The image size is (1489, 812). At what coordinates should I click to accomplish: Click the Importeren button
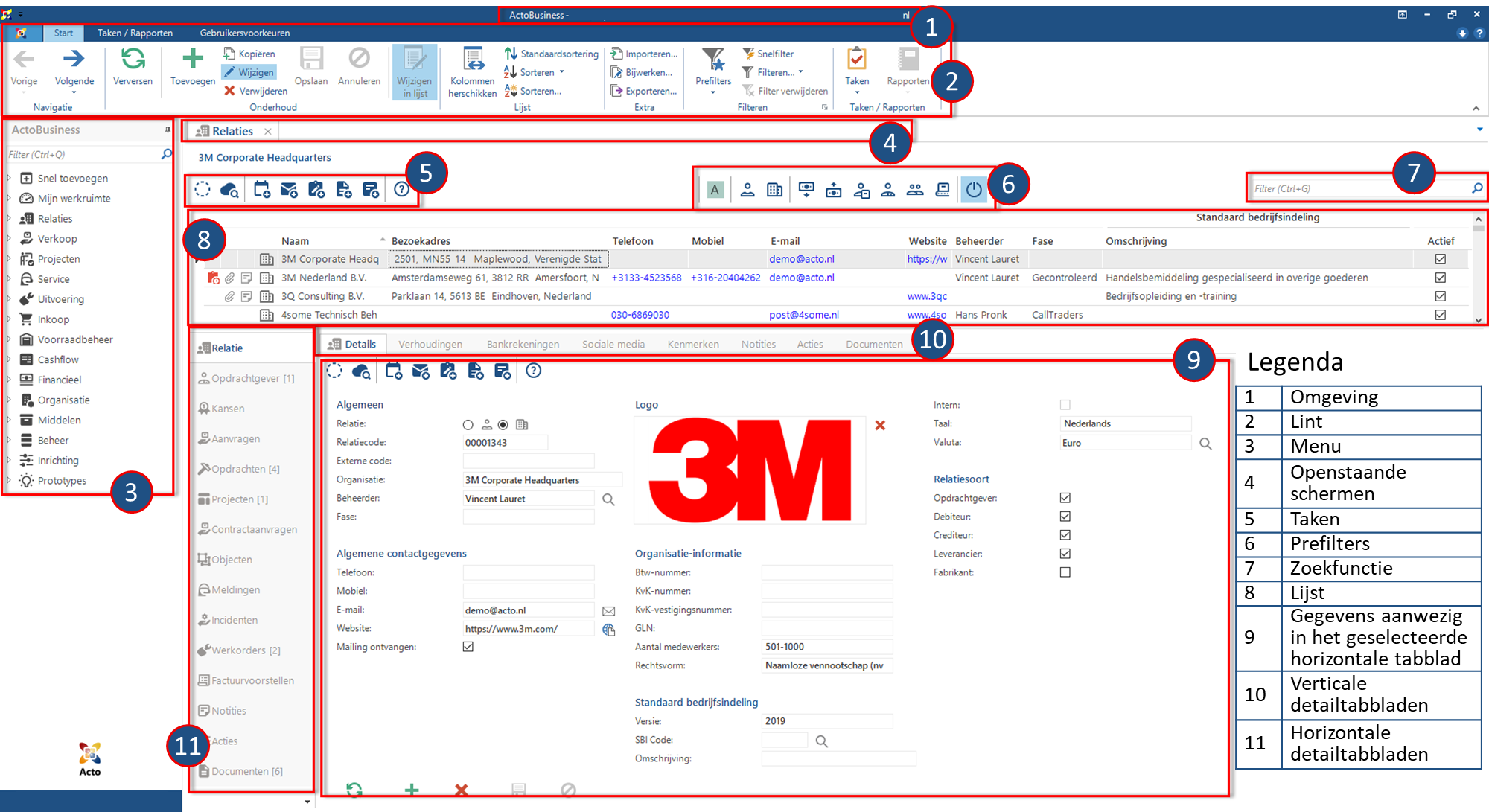pos(644,54)
